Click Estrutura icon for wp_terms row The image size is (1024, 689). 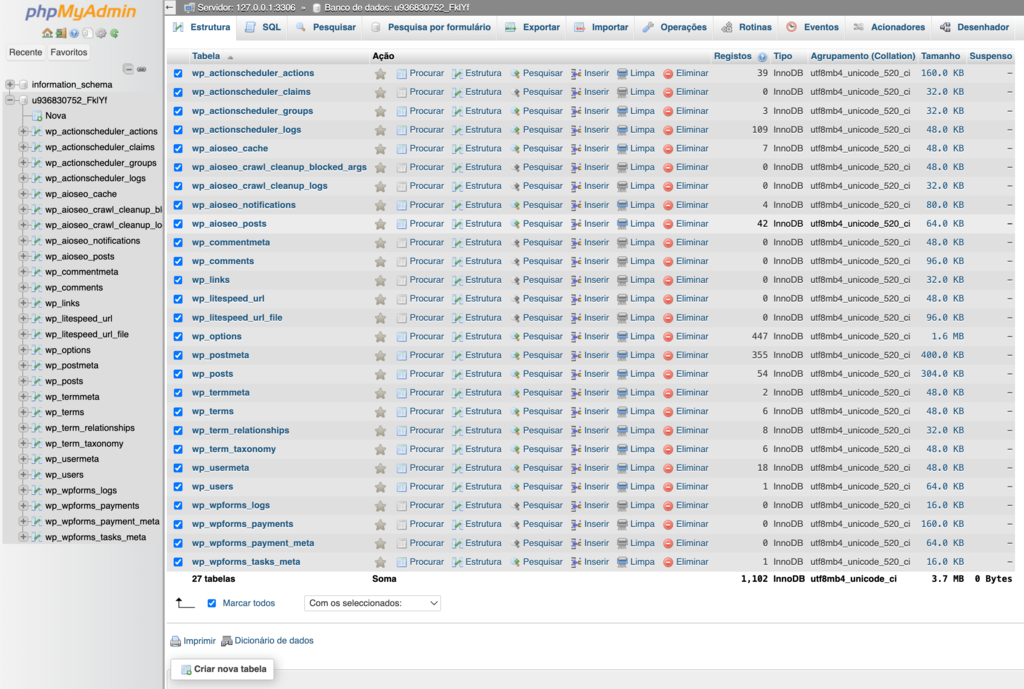coord(457,411)
